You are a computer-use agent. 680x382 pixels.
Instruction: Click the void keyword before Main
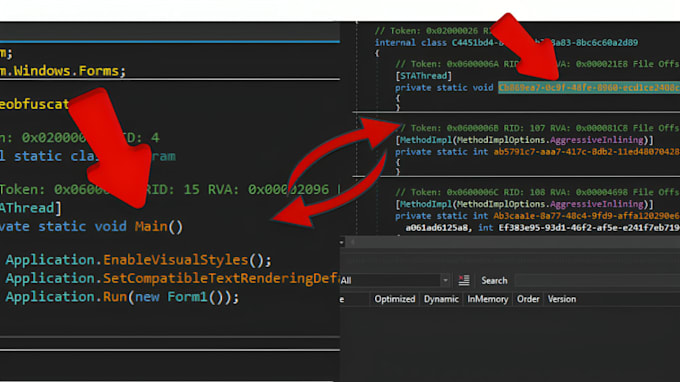111,226
